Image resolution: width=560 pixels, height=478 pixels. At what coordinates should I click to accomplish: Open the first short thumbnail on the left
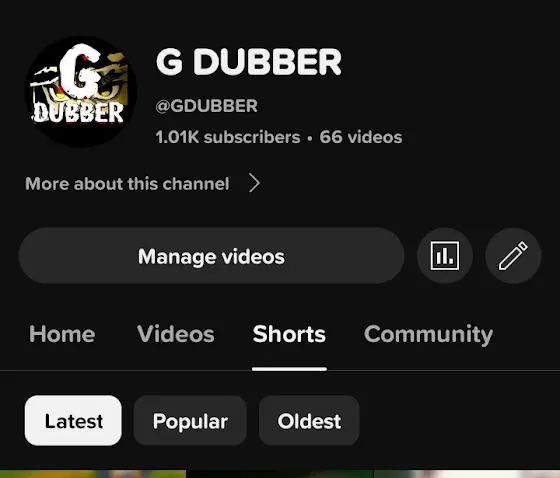(93, 474)
